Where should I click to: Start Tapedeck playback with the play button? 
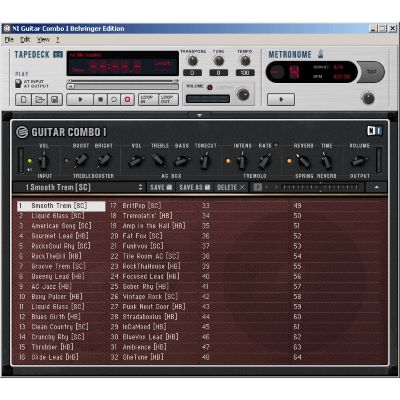[80, 99]
